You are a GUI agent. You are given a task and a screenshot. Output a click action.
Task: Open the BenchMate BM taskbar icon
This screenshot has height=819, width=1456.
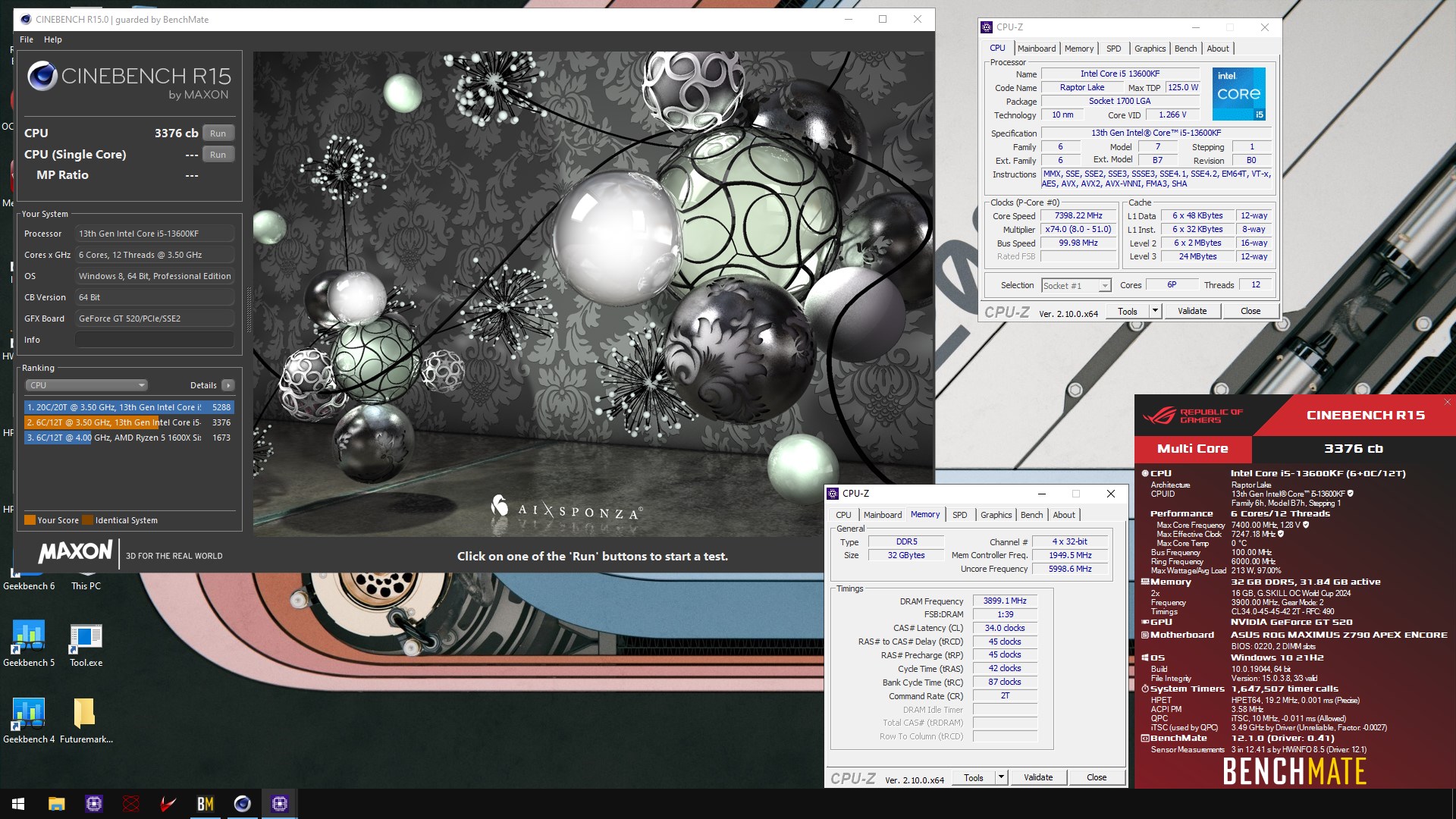pos(205,804)
